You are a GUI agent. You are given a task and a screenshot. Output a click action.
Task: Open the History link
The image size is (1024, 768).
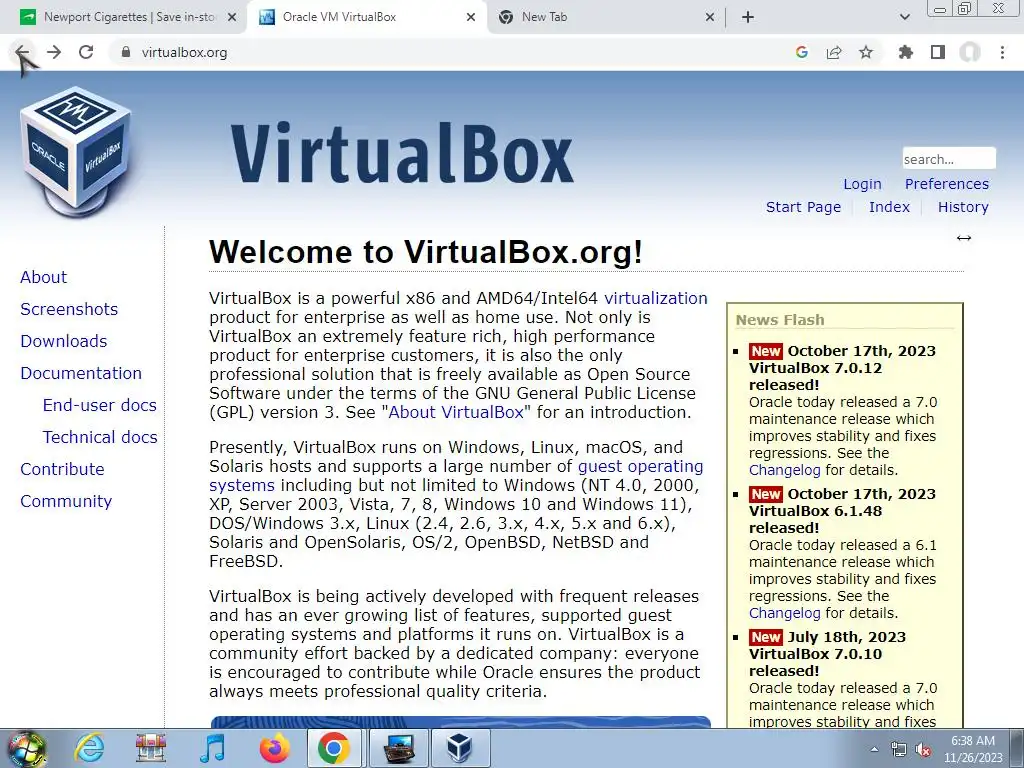pos(963,207)
